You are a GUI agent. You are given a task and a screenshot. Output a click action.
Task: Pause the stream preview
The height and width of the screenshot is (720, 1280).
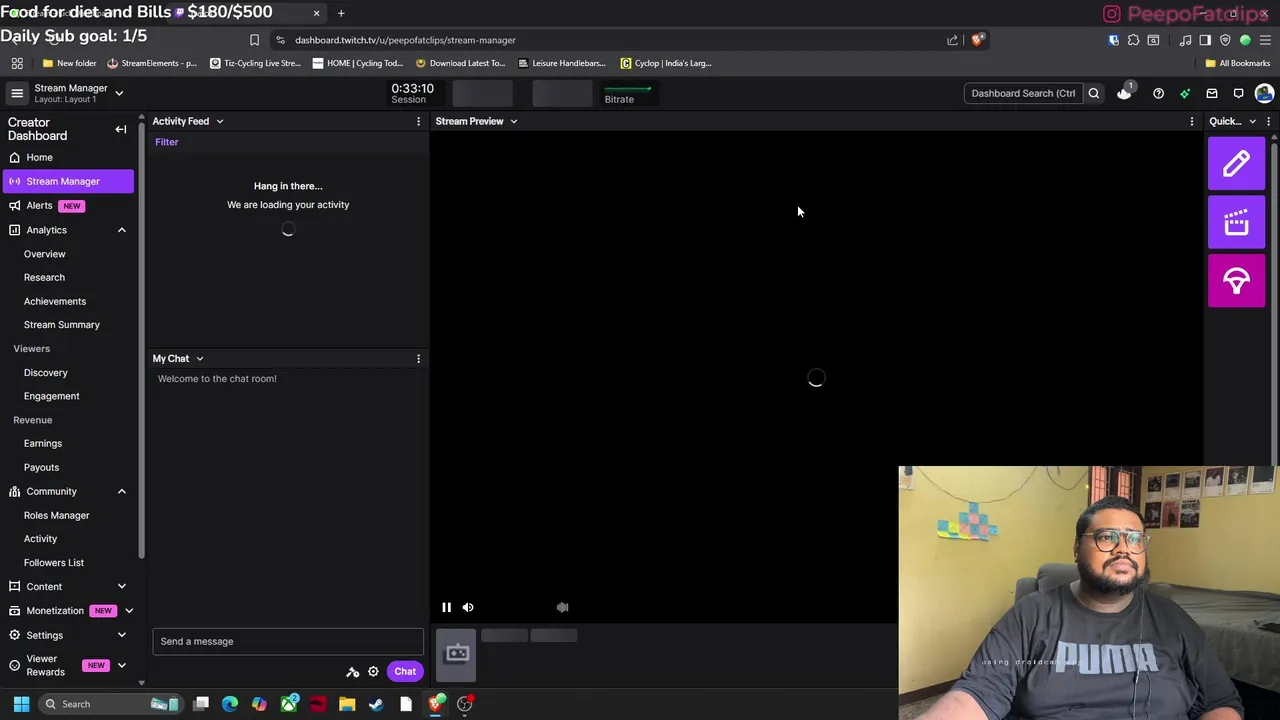point(446,607)
